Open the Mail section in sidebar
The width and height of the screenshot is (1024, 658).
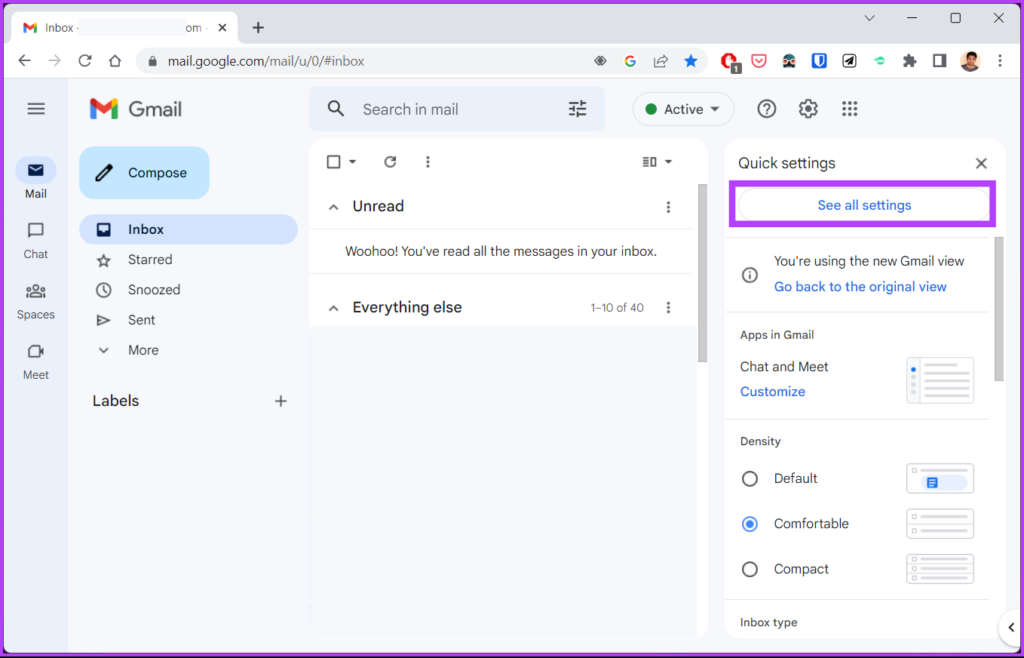click(36, 179)
